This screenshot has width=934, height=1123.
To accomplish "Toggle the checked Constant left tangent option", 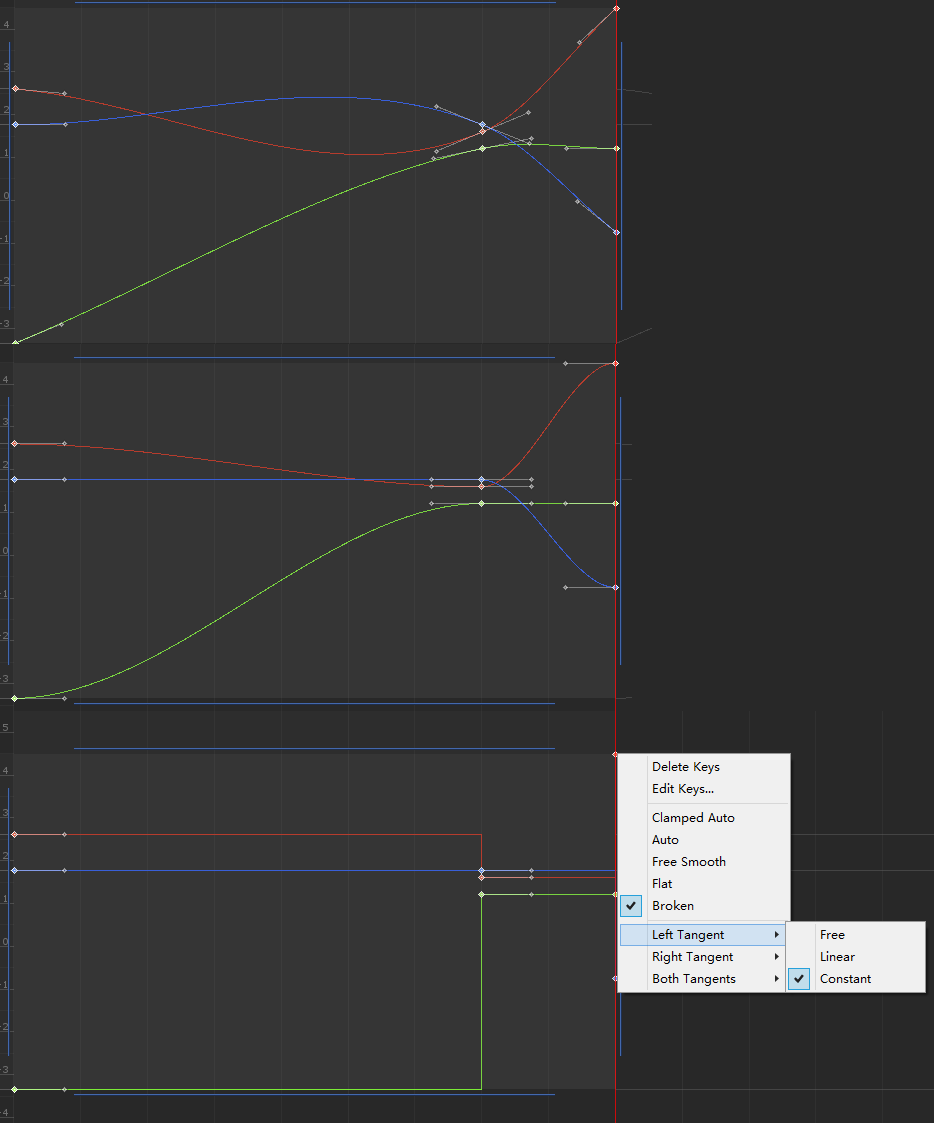I will coord(855,979).
